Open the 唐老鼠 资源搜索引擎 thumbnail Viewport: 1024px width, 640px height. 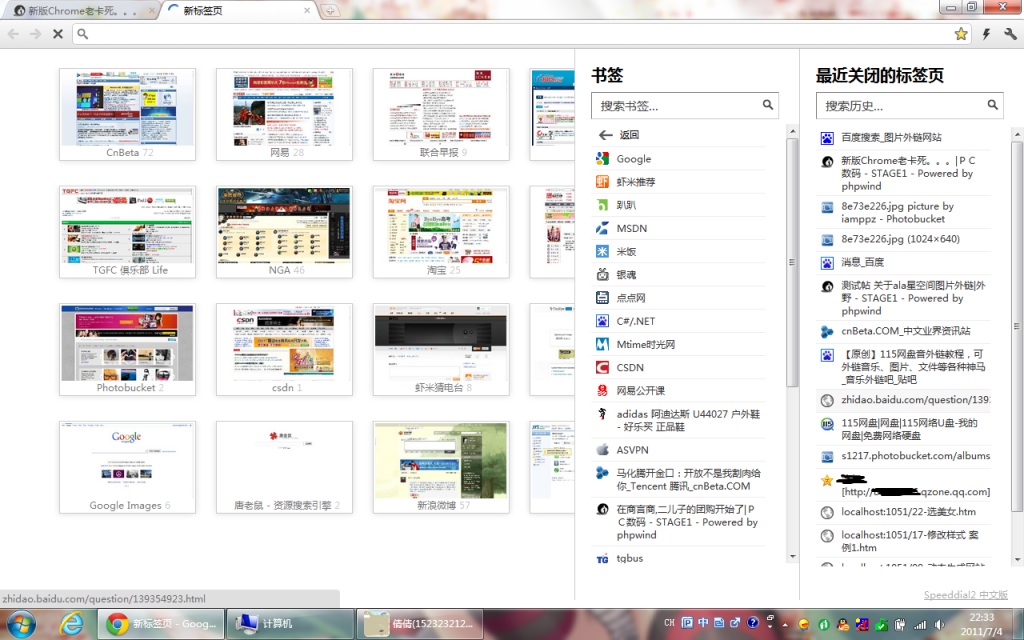tap(284, 467)
